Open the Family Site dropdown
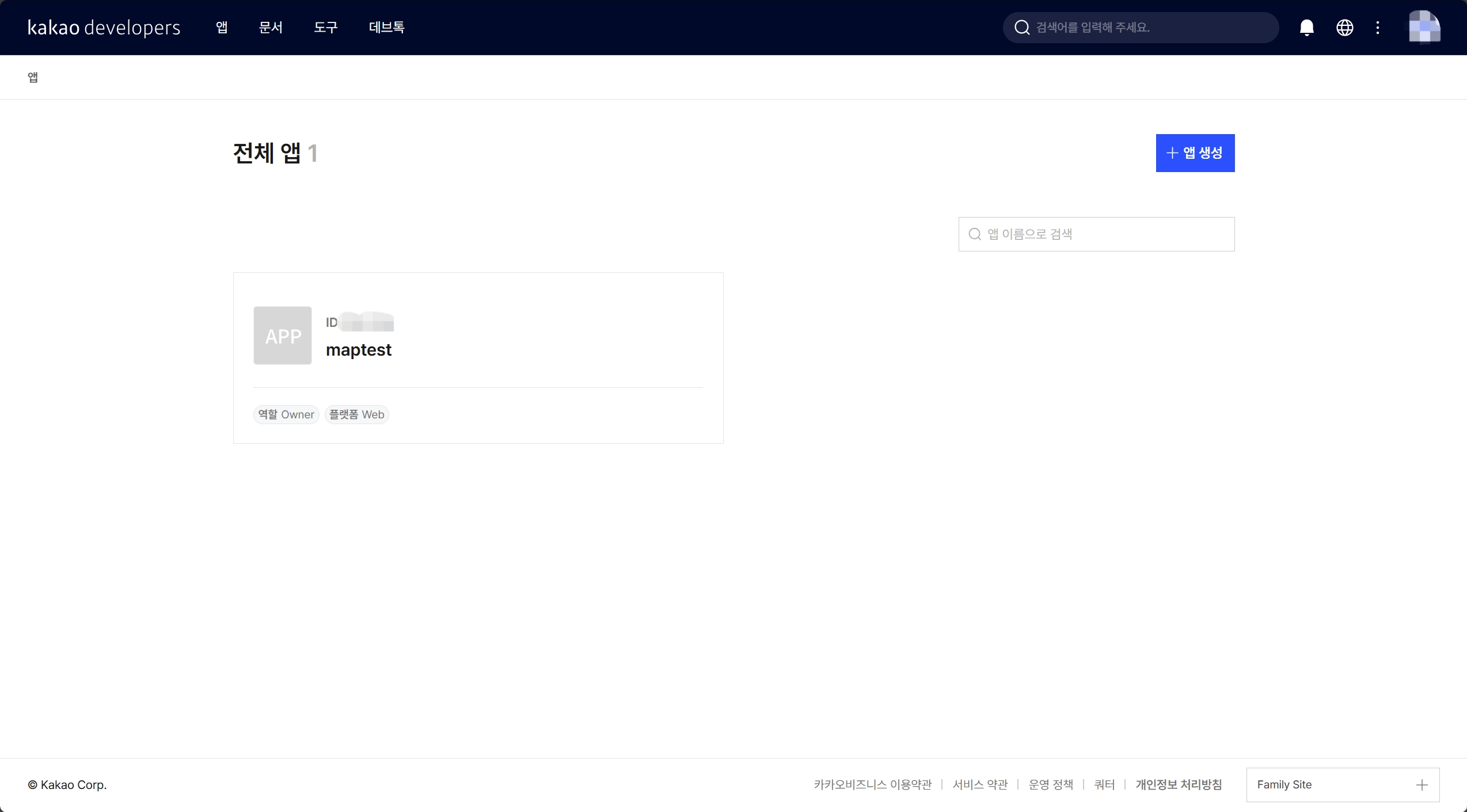This screenshot has width=1467, height=812. [x=1330, y=785]
